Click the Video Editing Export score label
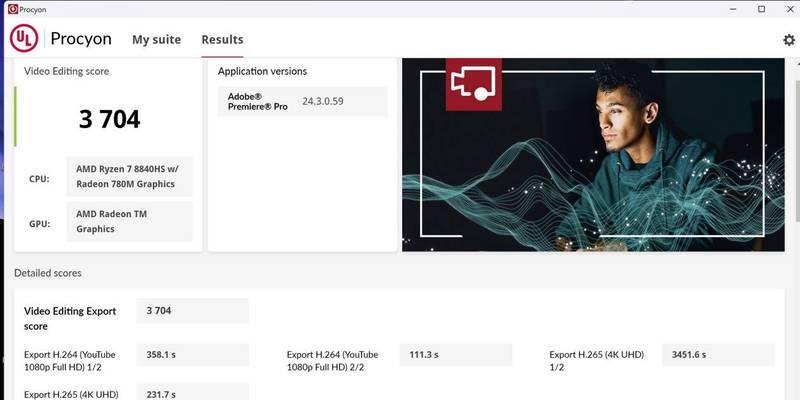Screen dimensions: 800x400 click(70, 318)
